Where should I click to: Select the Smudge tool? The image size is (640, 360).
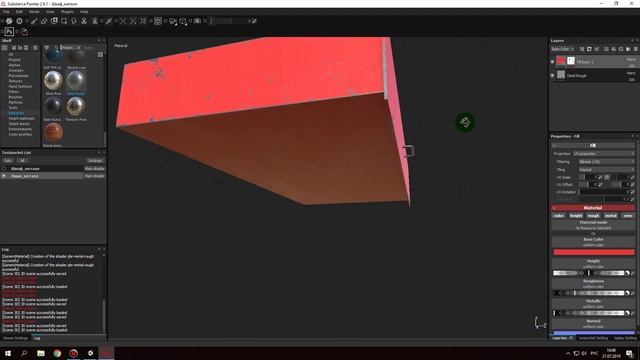click(x=74, y=21)
